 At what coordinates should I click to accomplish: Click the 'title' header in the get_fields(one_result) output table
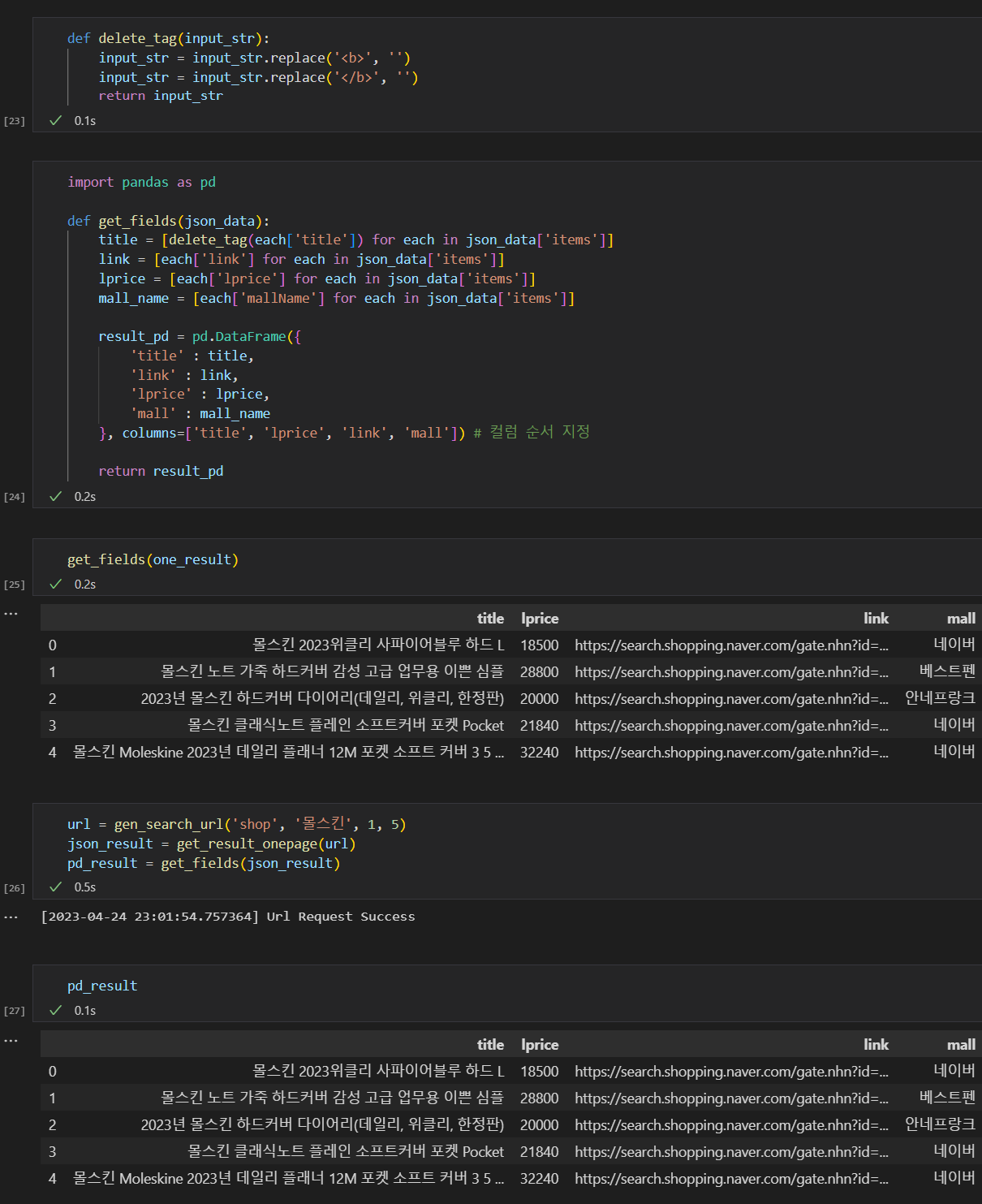pos(490,618)
